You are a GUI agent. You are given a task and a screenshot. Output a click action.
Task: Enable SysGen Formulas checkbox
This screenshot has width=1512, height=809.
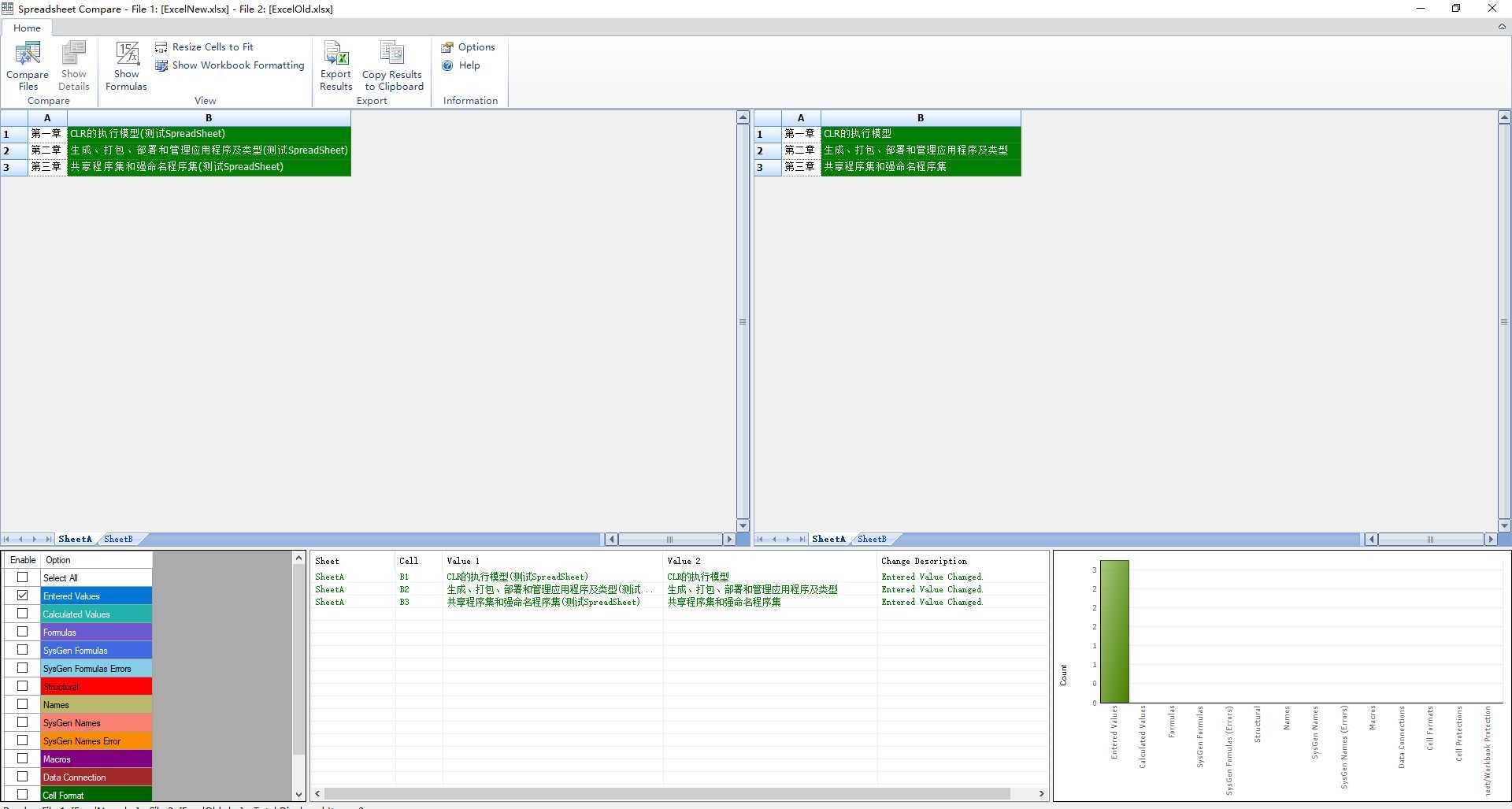[x=22, y=650]
